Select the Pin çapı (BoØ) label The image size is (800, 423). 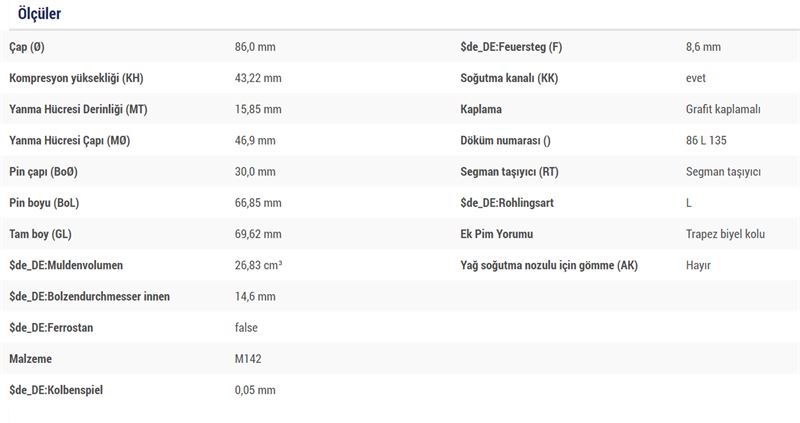[x=43, y=171]
